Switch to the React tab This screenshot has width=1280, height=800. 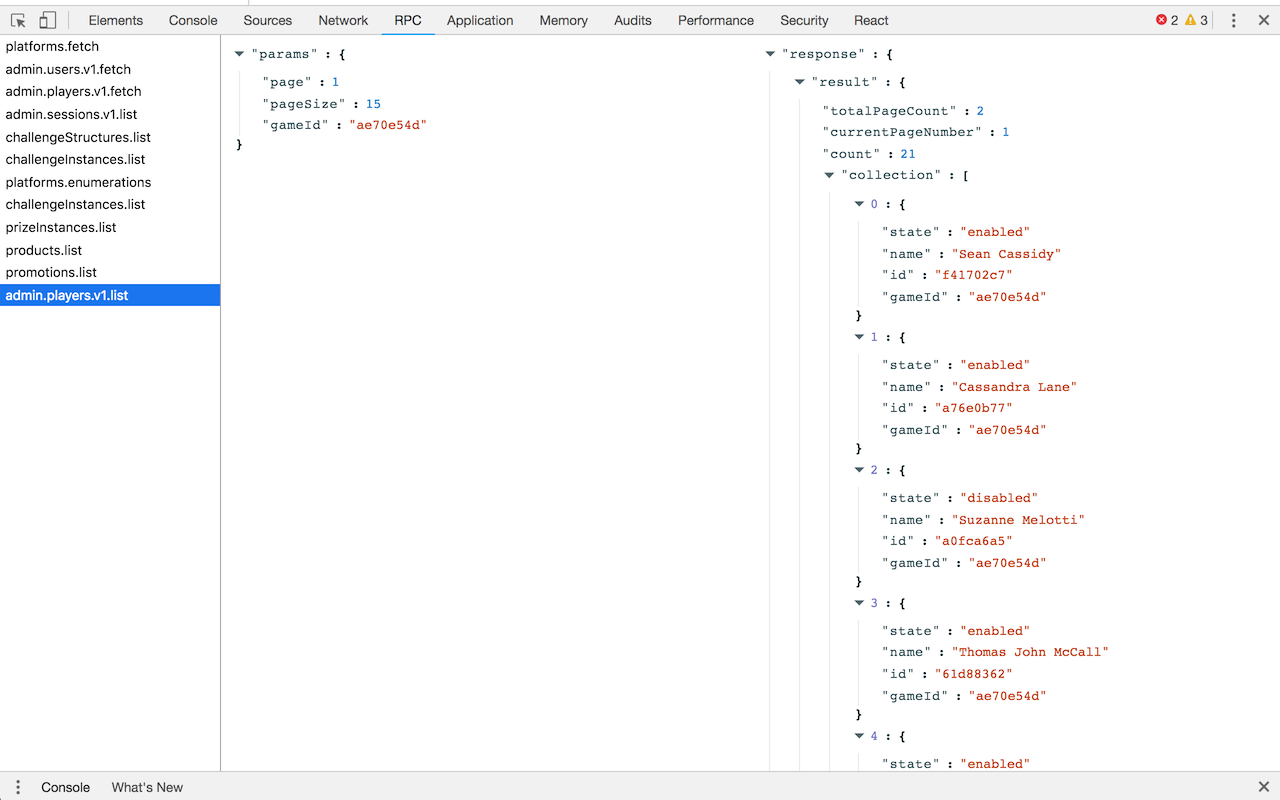click(x=871, y=20)
